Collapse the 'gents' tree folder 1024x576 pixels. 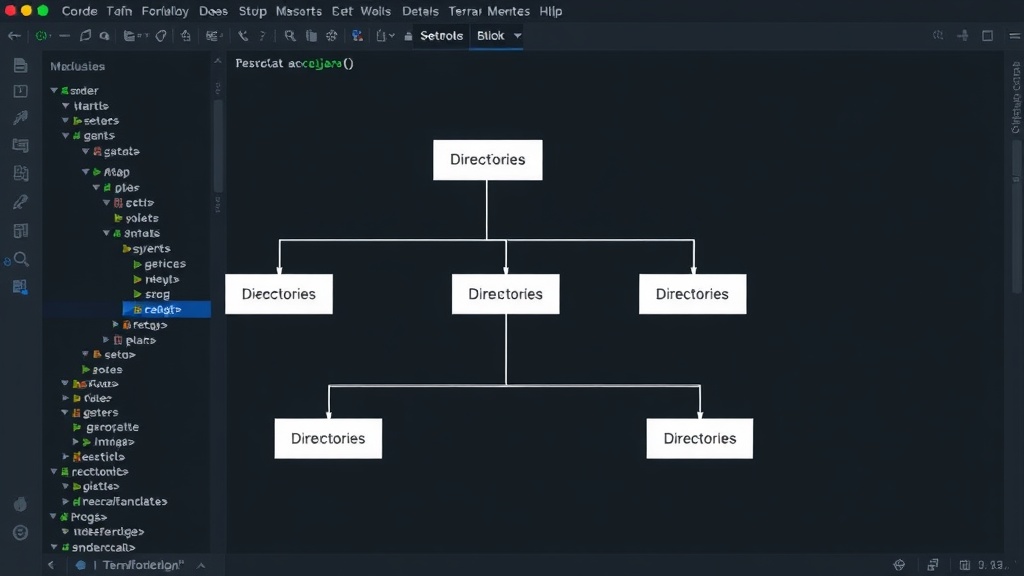click(65, 136)
